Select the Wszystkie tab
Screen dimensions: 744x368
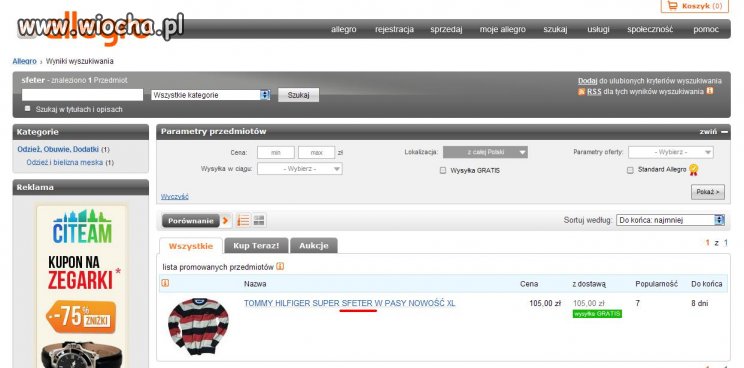coord(191,246)
